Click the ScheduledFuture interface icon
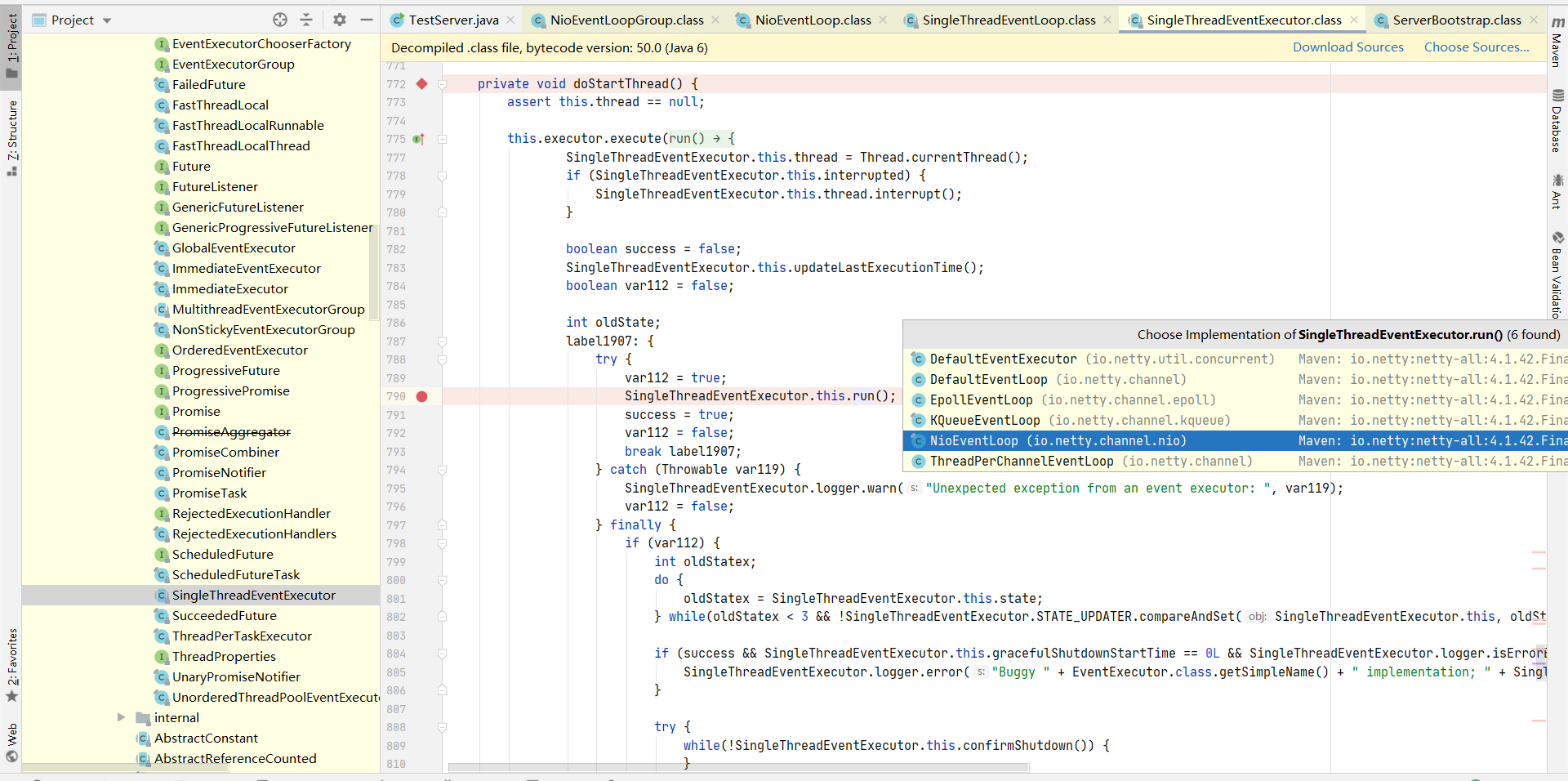The width and height of the screenshot is (1568, 781). pos(162,554)
